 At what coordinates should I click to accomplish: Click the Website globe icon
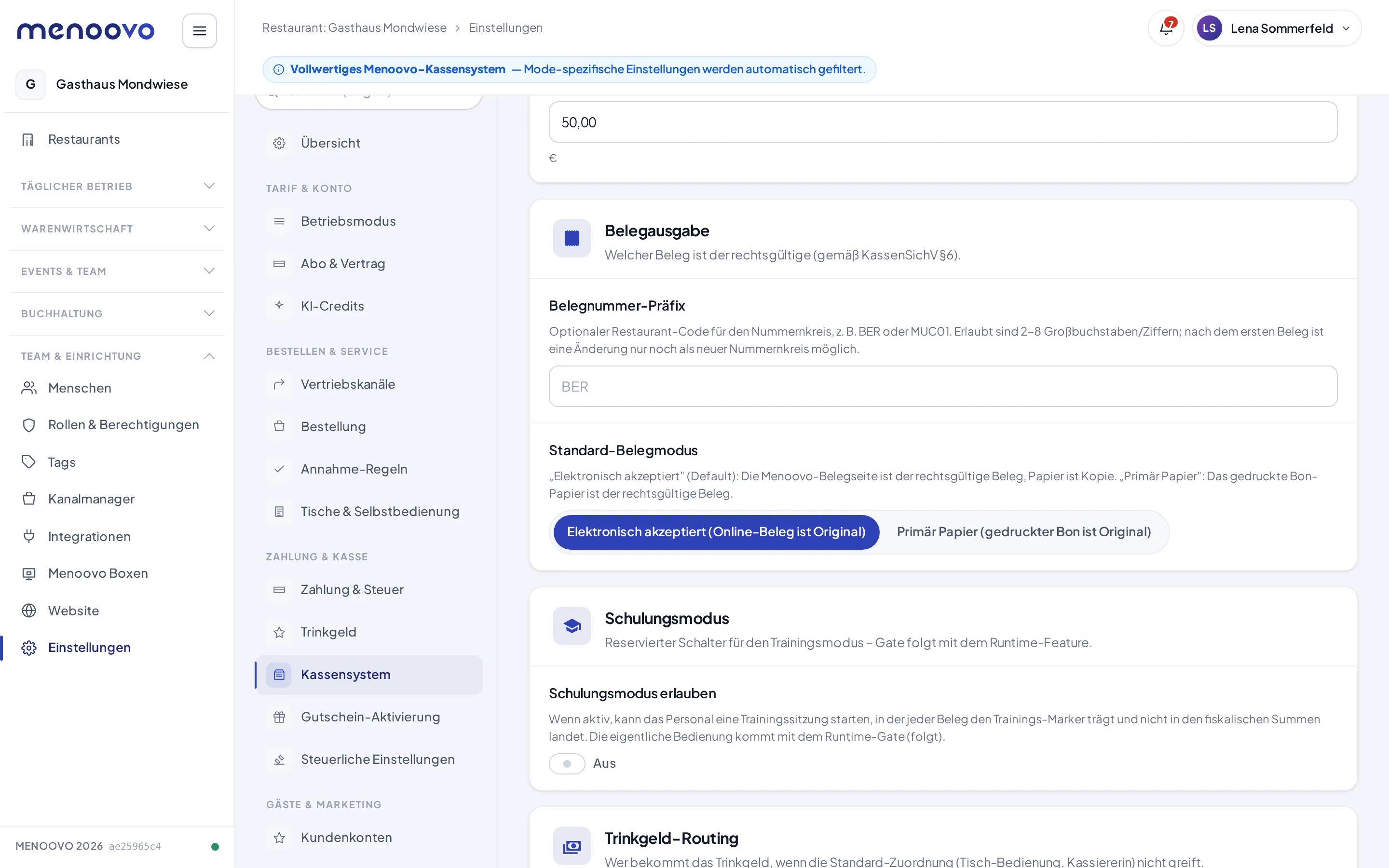tap(29, 610)
